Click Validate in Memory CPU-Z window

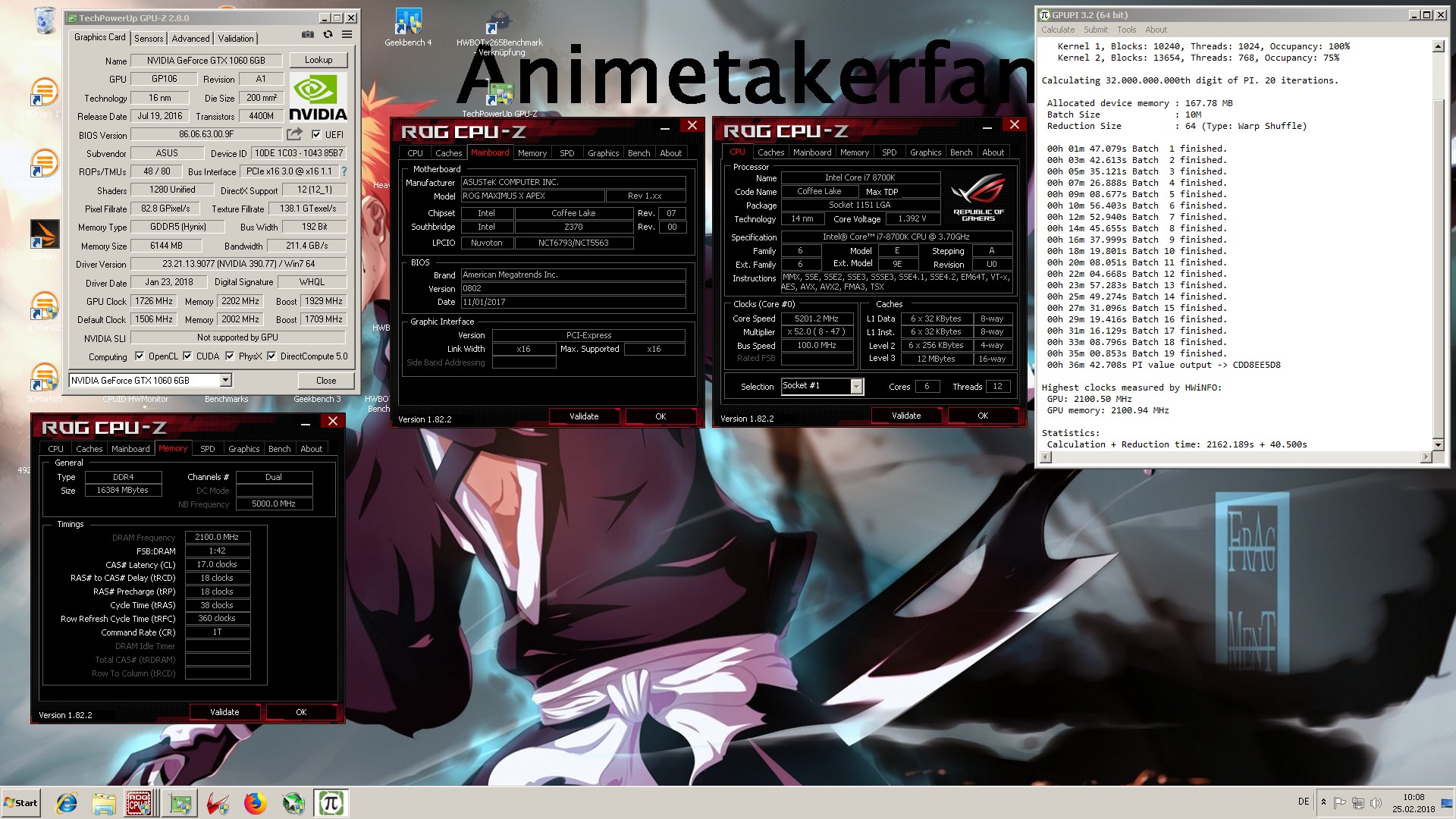point(224,712)
